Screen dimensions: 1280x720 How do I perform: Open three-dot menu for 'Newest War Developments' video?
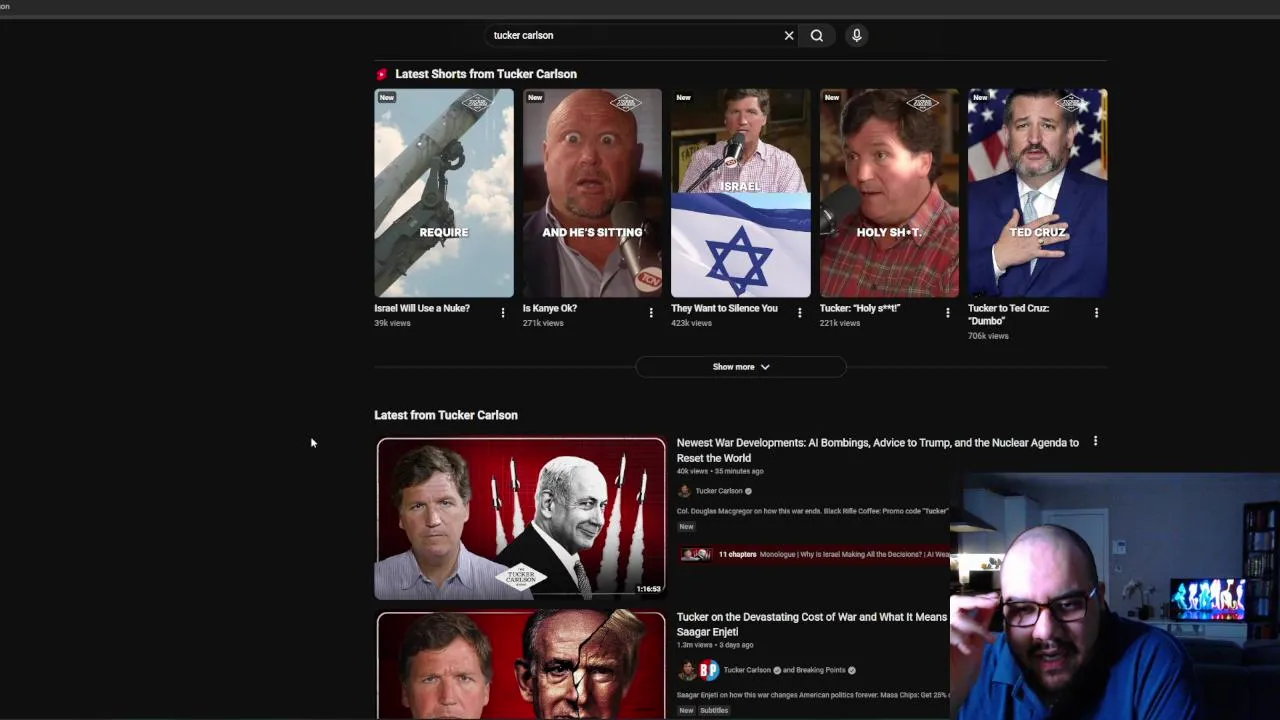(x=1095, y=441)
